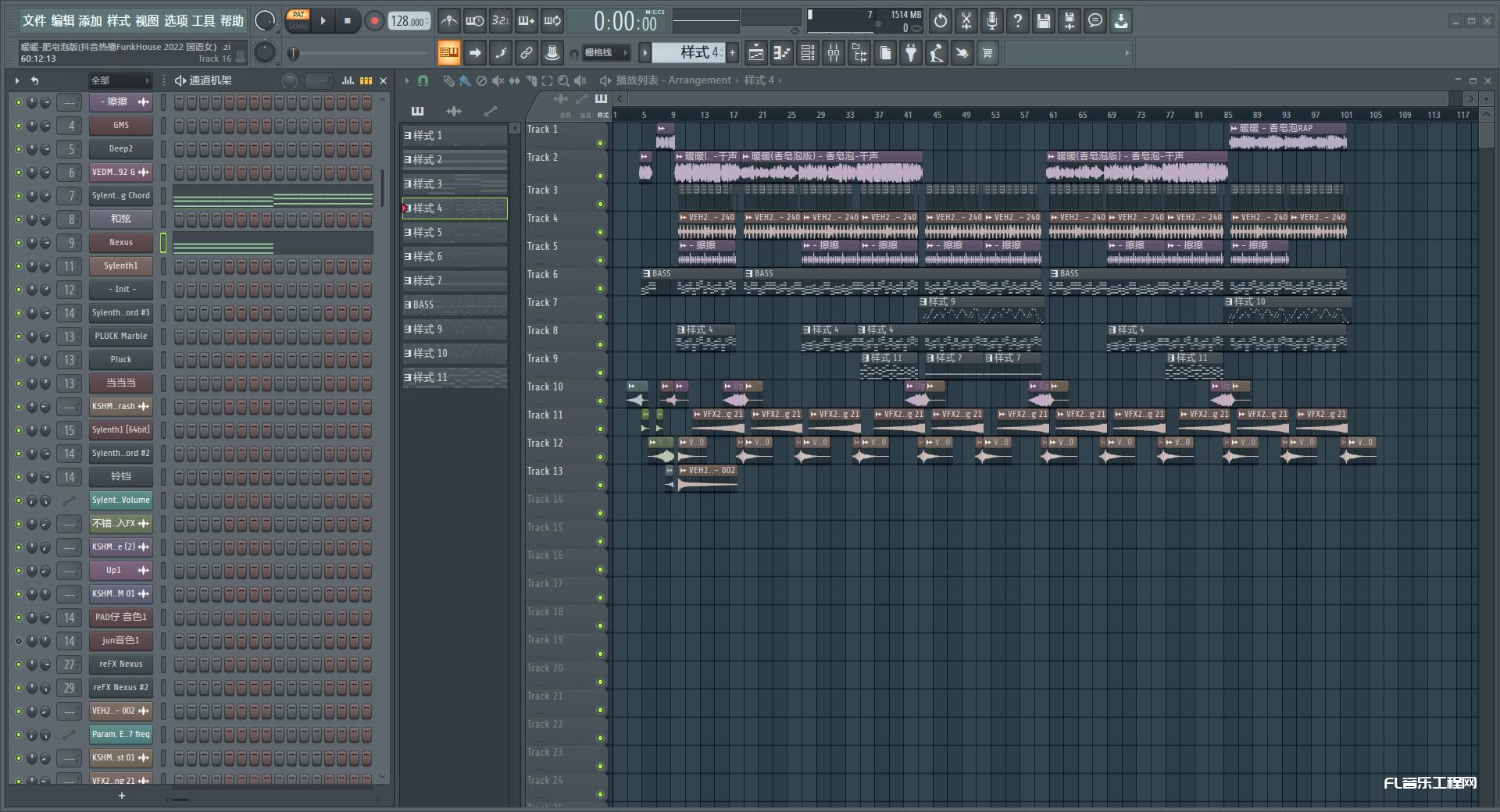
Task: Click the 128.000 tempo field
Action: tap(409, 21)
